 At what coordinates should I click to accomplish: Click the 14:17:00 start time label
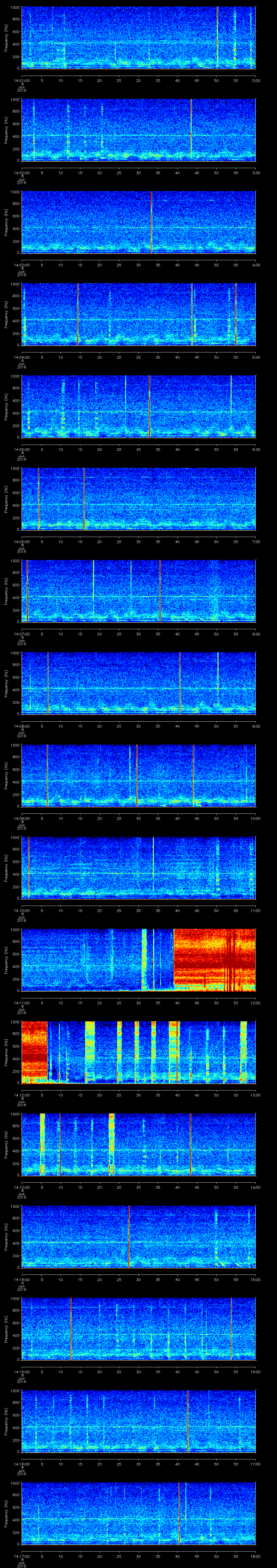pyautogui.click(x=21, y=1556)
